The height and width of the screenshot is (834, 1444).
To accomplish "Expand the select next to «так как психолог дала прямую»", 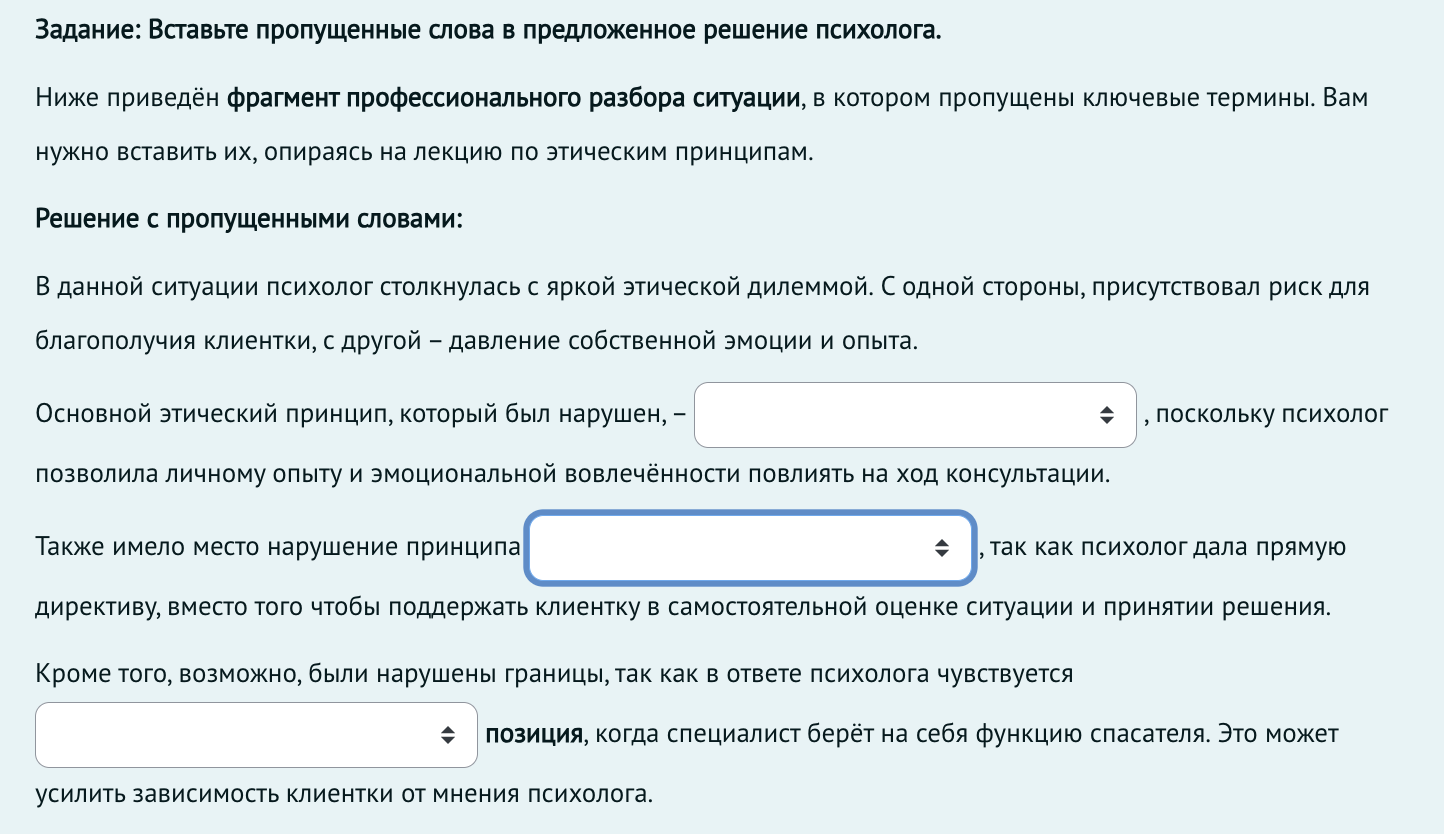I will click(x=750, y=547).
